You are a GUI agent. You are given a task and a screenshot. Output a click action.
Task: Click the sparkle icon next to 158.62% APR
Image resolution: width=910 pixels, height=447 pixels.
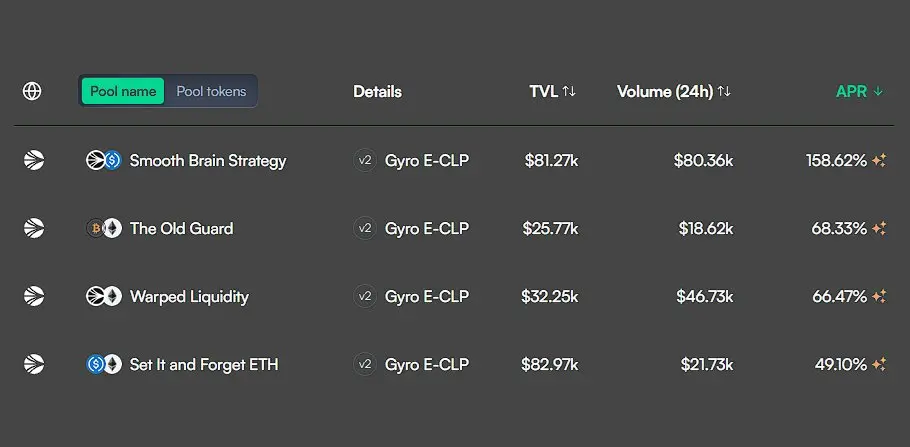click(879, 160)
